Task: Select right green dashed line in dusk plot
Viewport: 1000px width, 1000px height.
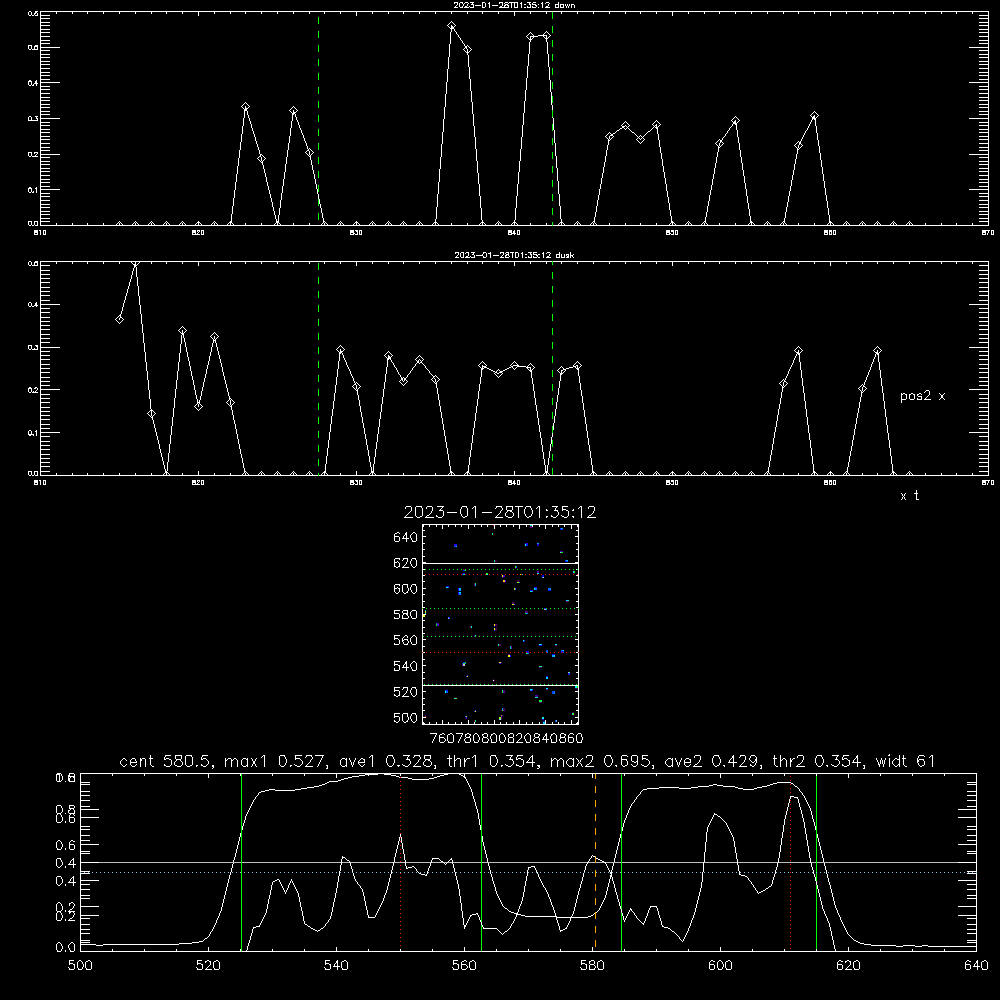Action: tap(552, 368)
